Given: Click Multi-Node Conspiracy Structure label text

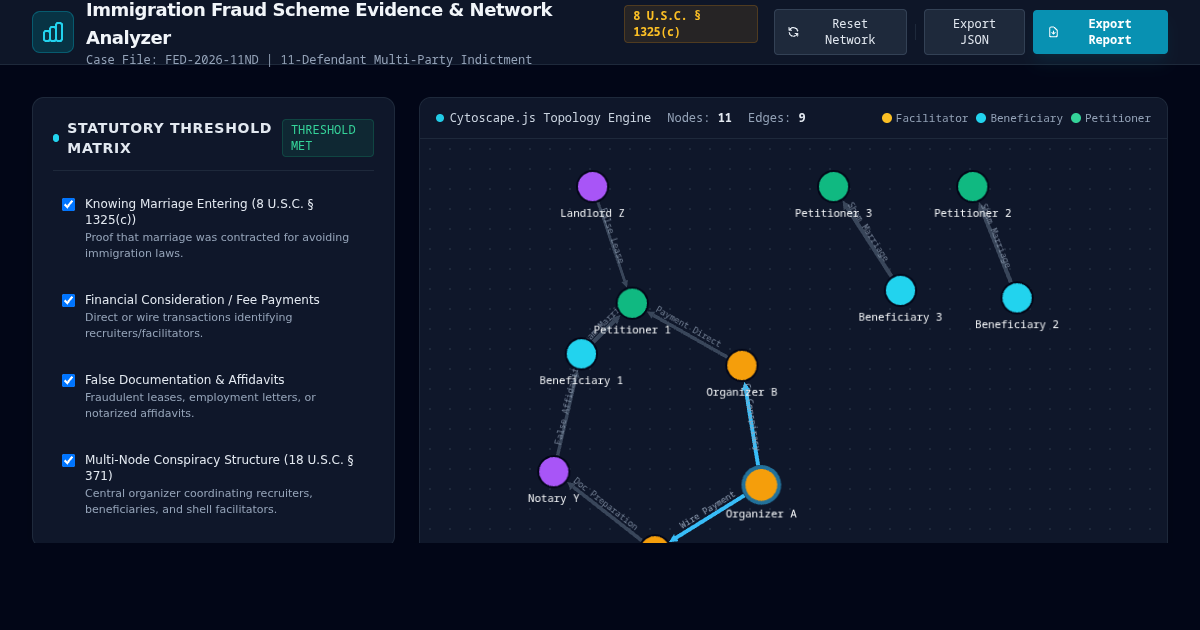Looking at the screenshot, I should pyautogui.click(x=219, y=468).
